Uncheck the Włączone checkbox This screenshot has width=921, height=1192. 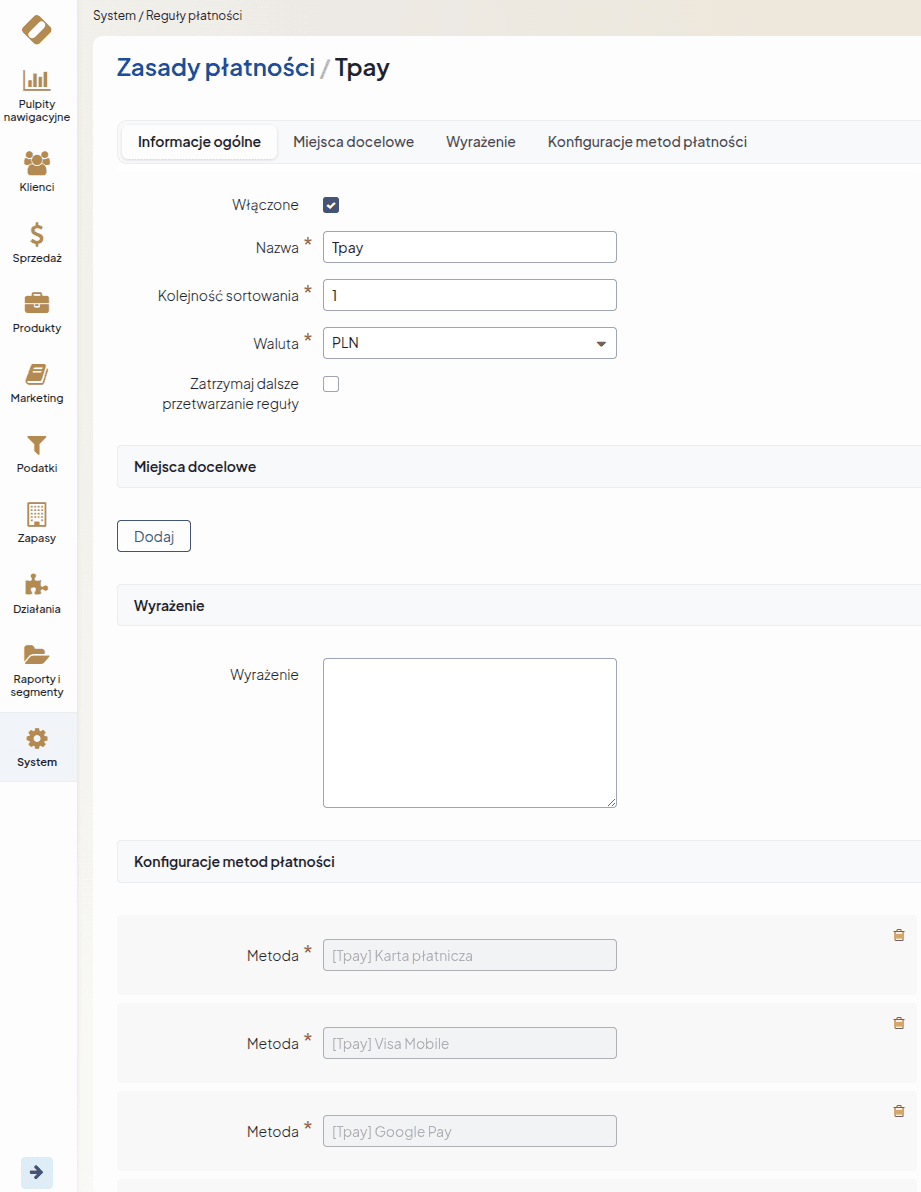click(331, 205)
